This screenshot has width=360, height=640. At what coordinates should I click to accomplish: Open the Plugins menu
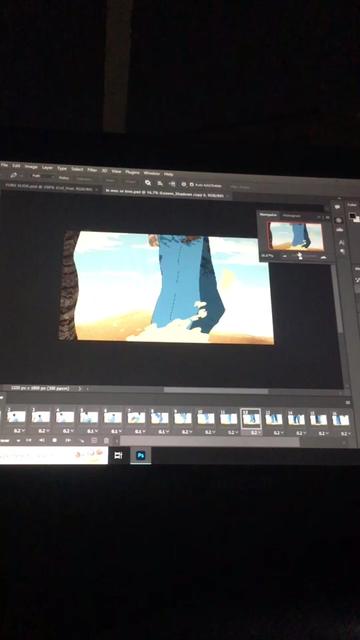[132, 172]
